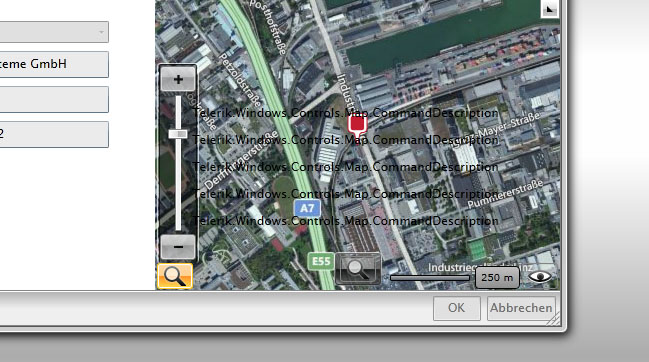Toggle the eye map view icon
The height and width of the screenshot is (362, 649).
pyautogui.click(x=540, y=276)
